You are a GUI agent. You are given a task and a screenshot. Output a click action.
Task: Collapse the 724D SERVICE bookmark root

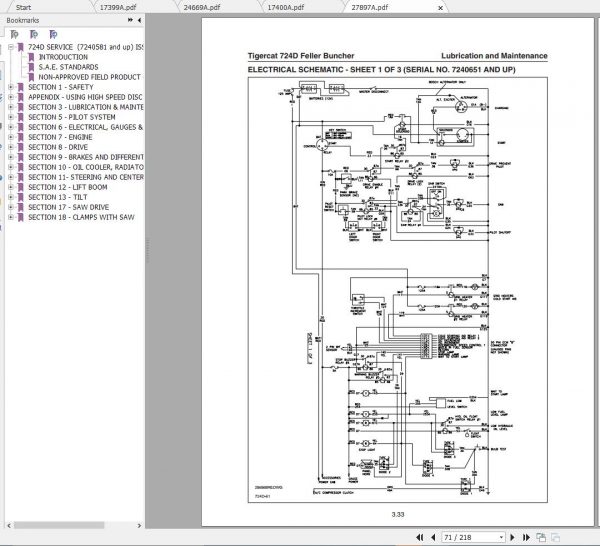[x=11, y=47]
